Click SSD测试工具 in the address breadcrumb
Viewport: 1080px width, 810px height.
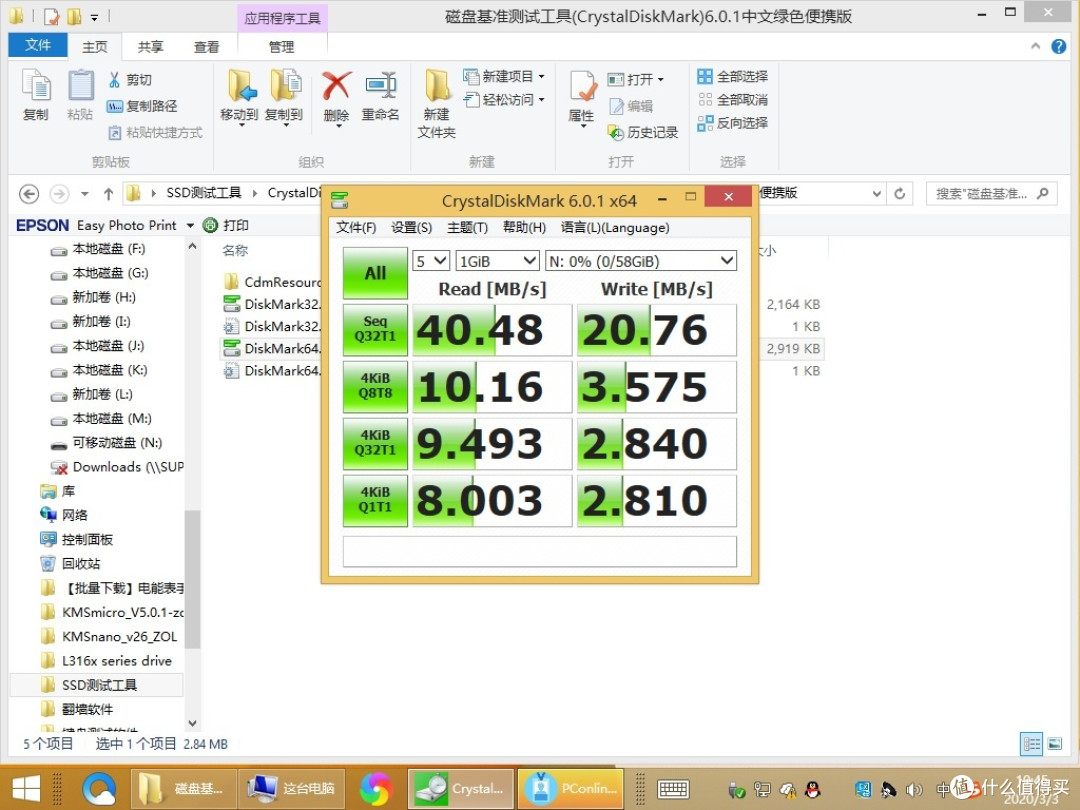pos(204,193)
